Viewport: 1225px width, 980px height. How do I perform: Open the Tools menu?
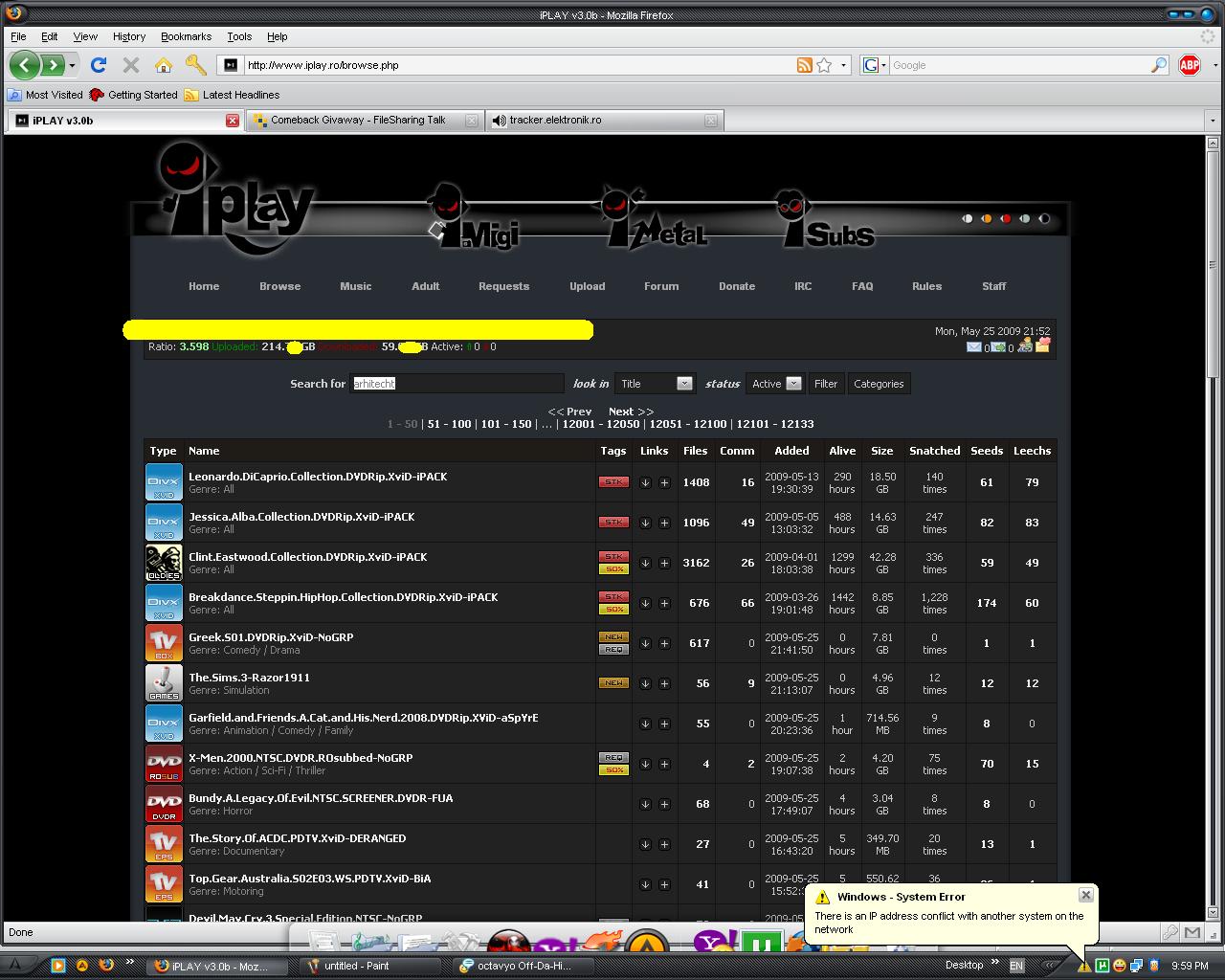[239, 36]
